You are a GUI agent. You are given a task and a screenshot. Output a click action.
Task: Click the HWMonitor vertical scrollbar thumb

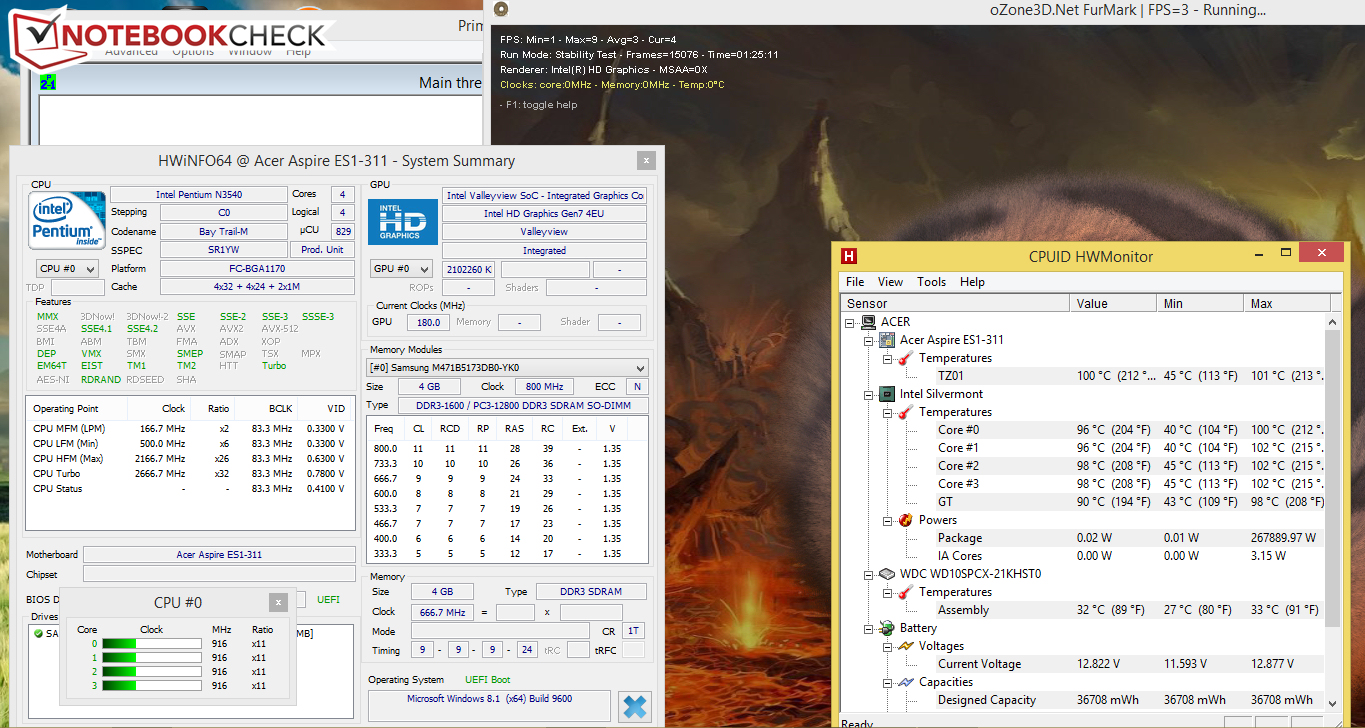click(1332, 480)
